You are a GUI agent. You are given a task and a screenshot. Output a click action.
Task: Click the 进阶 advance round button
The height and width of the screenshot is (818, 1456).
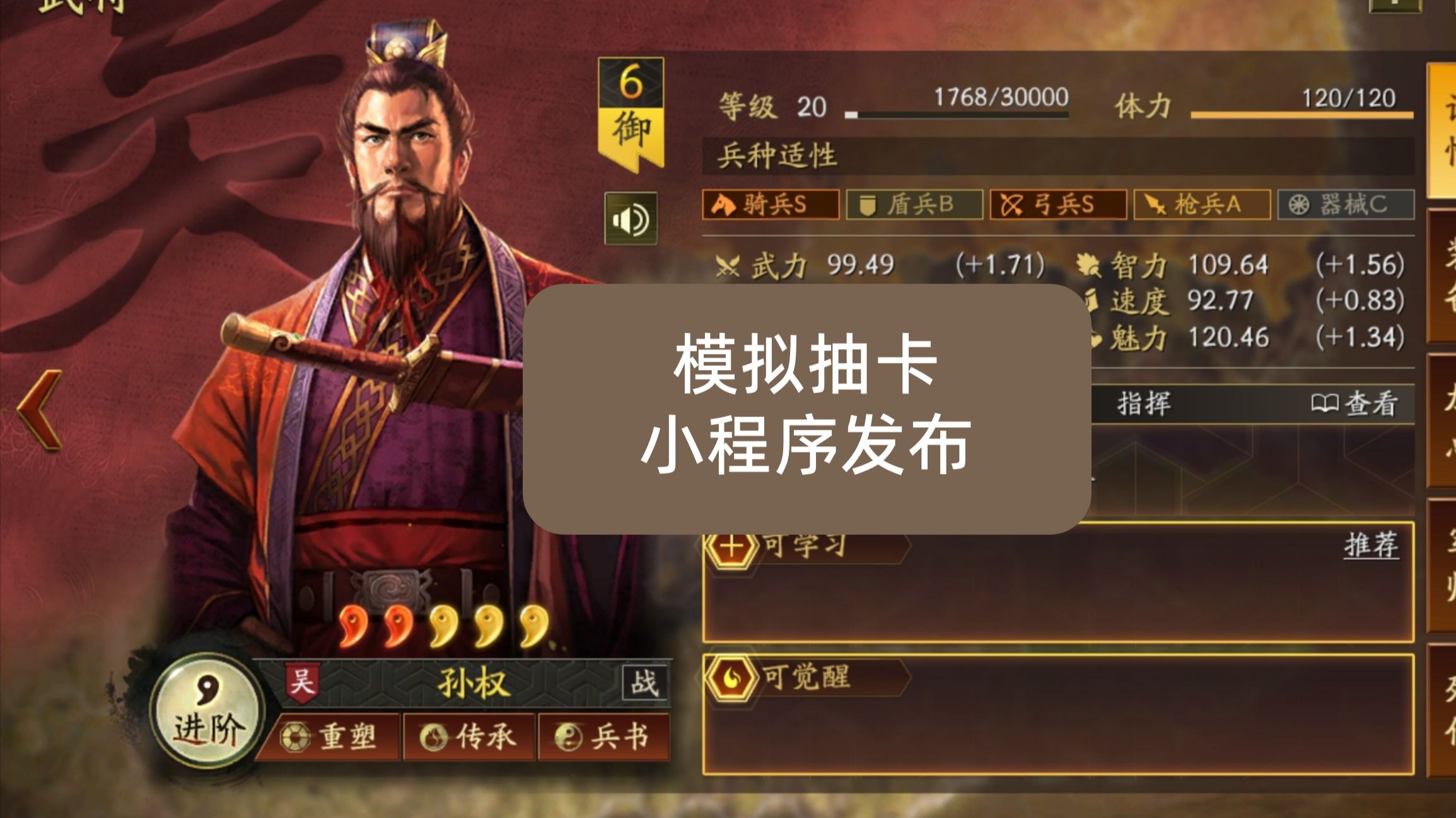[208, 712]
